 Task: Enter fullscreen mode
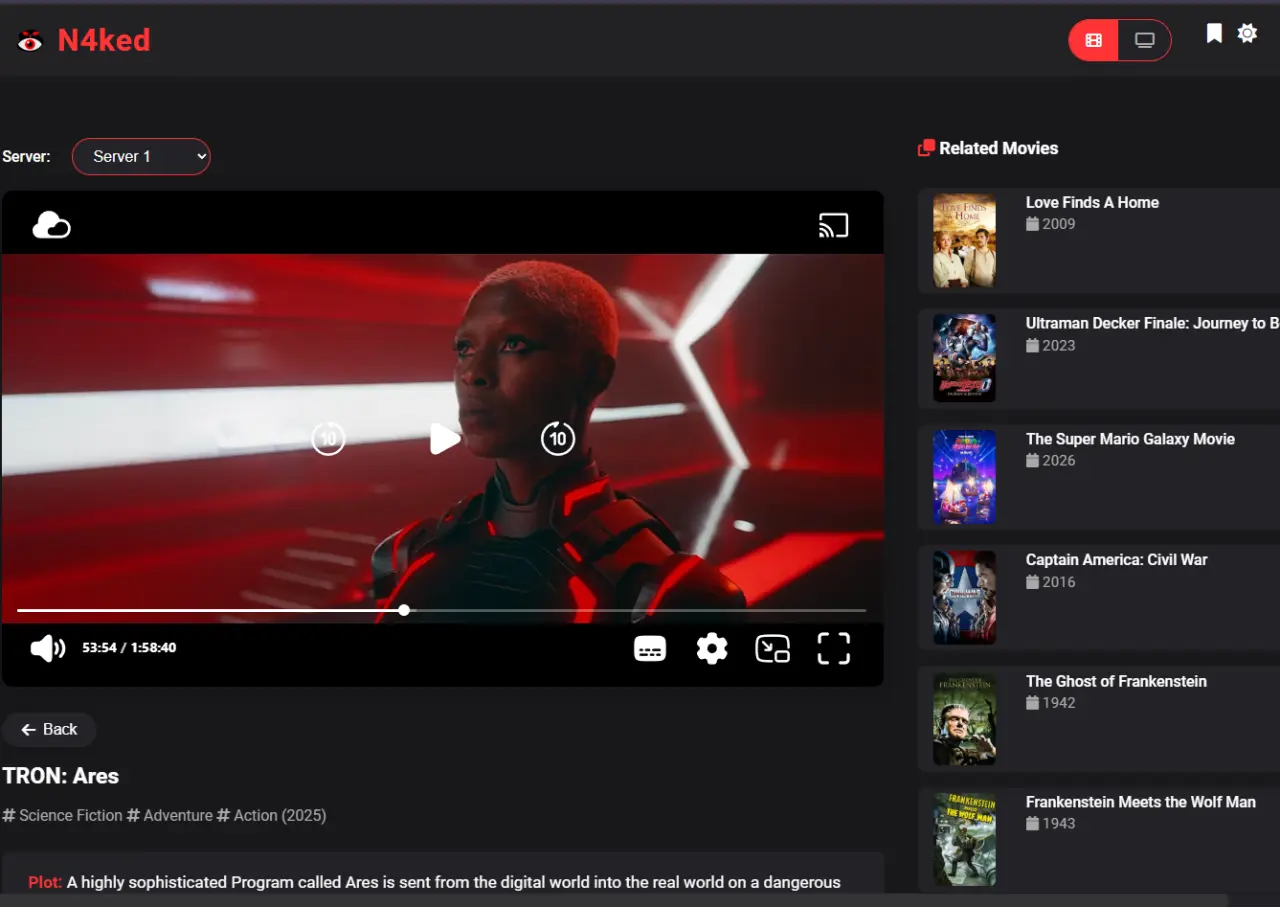(834, 649)
